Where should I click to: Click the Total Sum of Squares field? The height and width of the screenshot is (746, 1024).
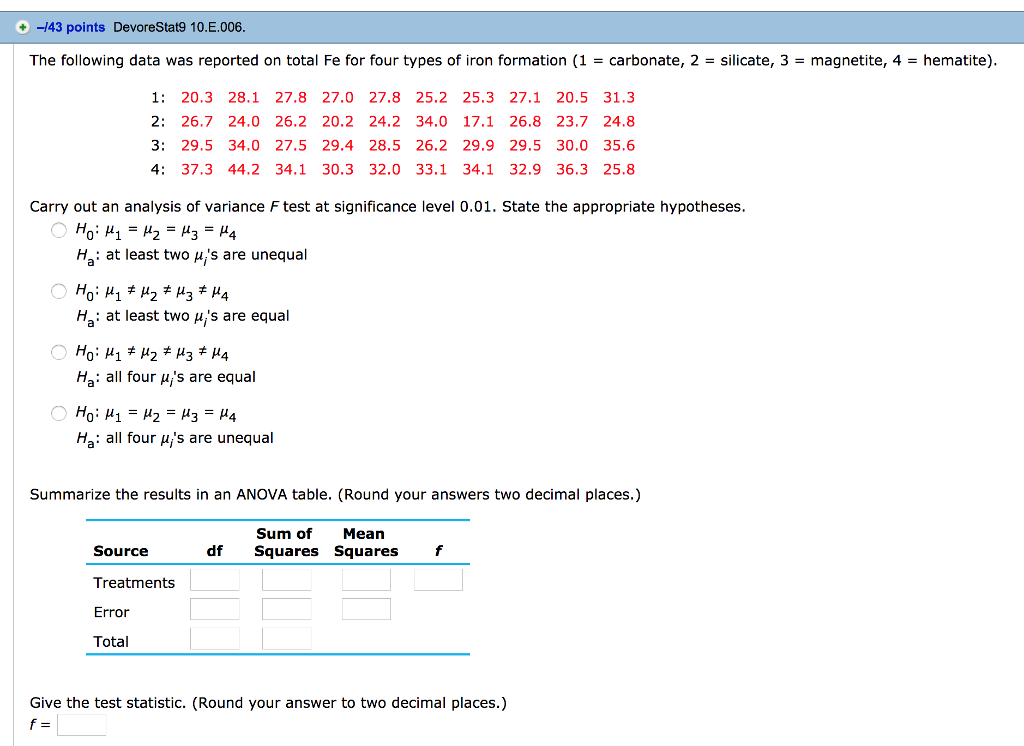[x=286, y=637]
